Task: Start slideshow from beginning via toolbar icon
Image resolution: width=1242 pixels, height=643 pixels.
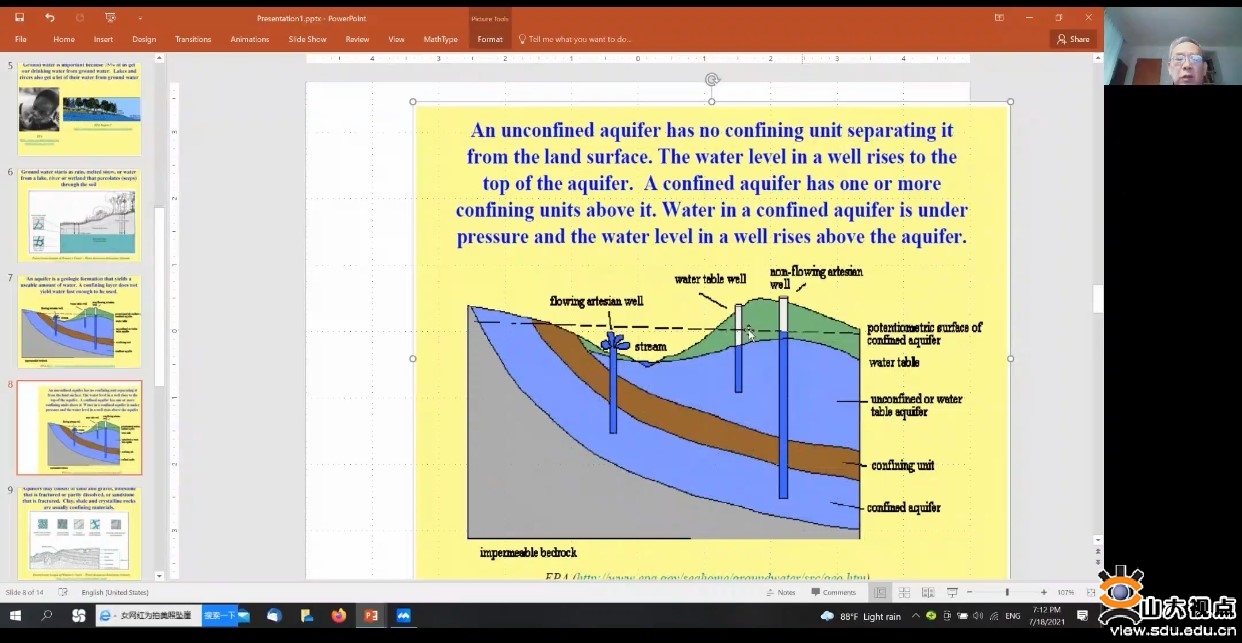Action: (x=110, y=18)
